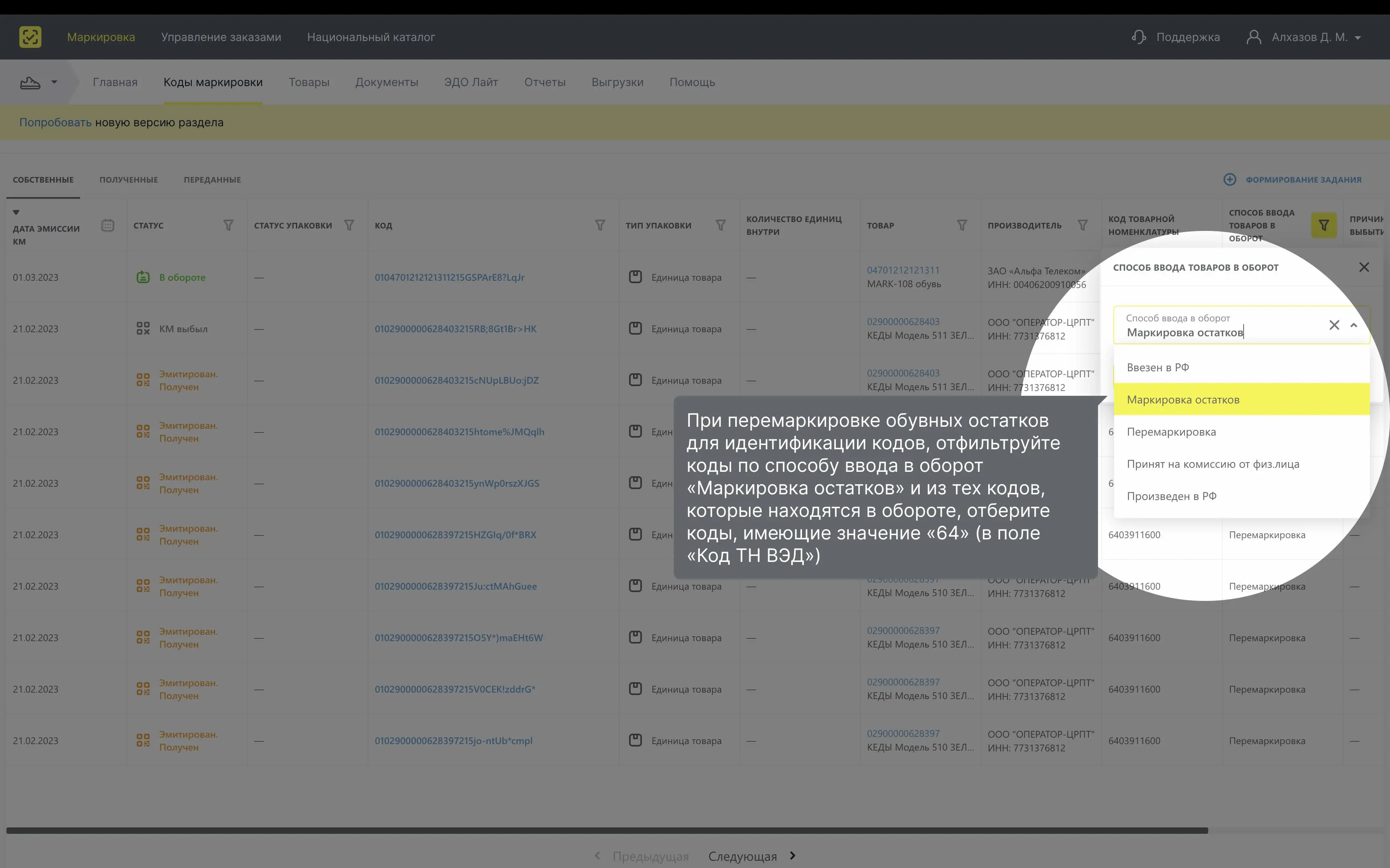Open the footwear product group icon
The image size is (1390, 868).
(30, 83)
